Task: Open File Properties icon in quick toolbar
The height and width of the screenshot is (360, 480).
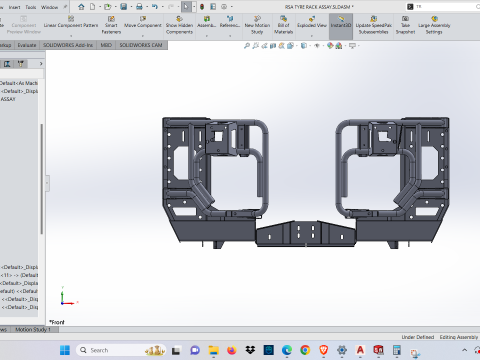Action: pyautogui.click(x=213, y=7)
